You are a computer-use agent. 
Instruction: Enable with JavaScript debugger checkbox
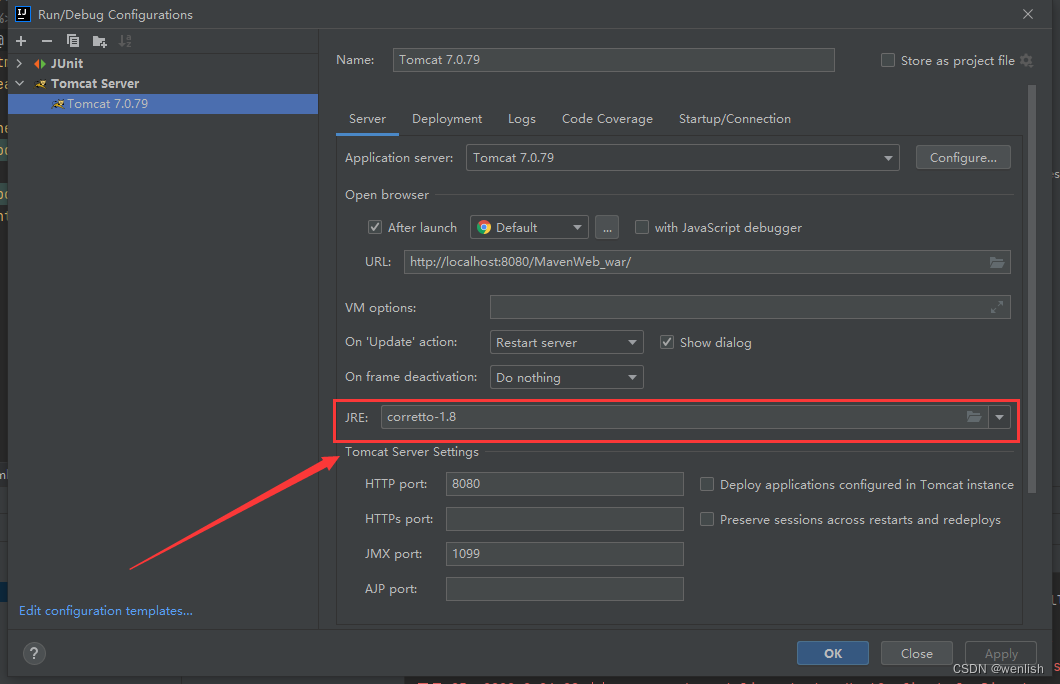point(642,227)
